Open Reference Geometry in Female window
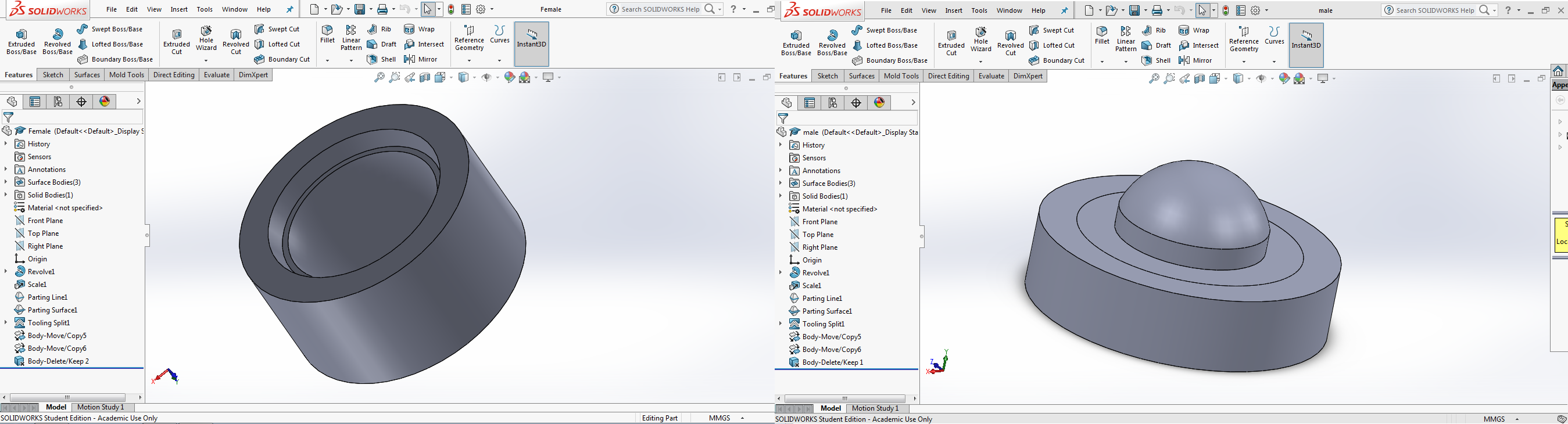The width and height of the screenshot is (1568, 424). pos(470,38)
